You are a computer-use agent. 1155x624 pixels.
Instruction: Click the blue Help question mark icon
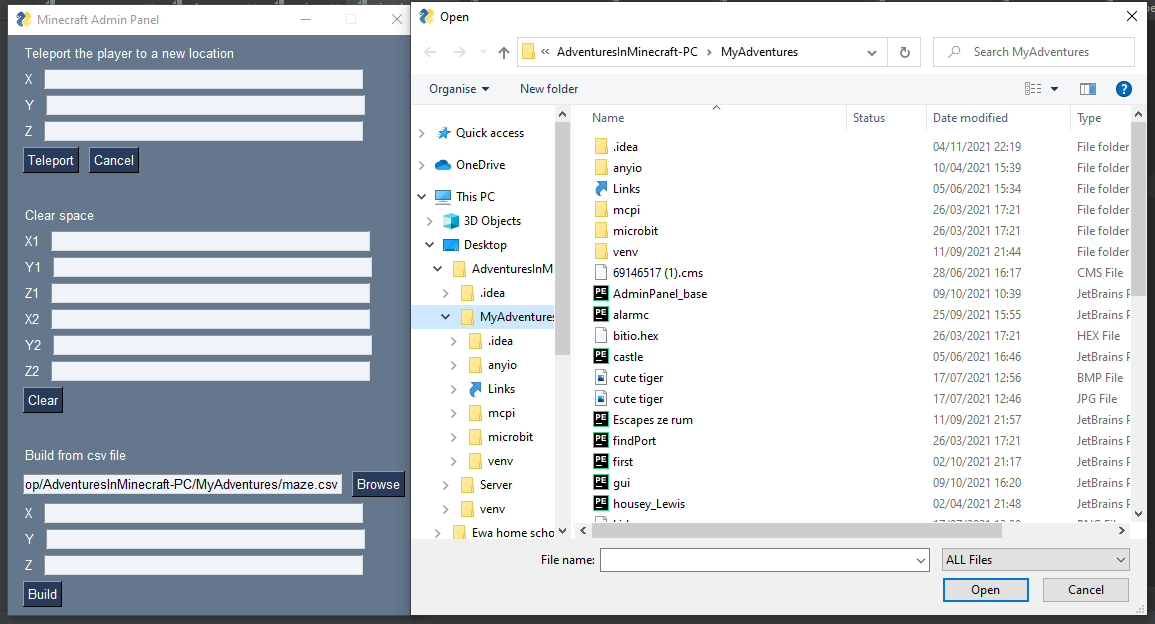1123,89
